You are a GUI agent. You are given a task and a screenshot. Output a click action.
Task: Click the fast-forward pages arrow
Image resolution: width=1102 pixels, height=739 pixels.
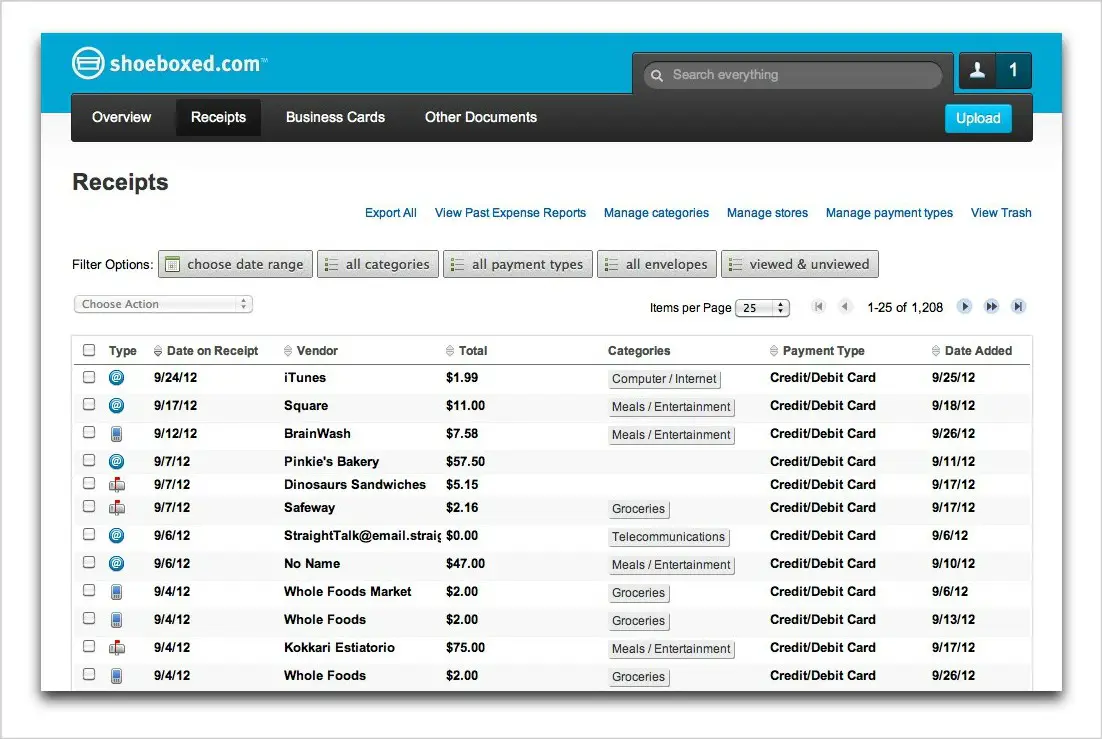click(x=991, y=307)
